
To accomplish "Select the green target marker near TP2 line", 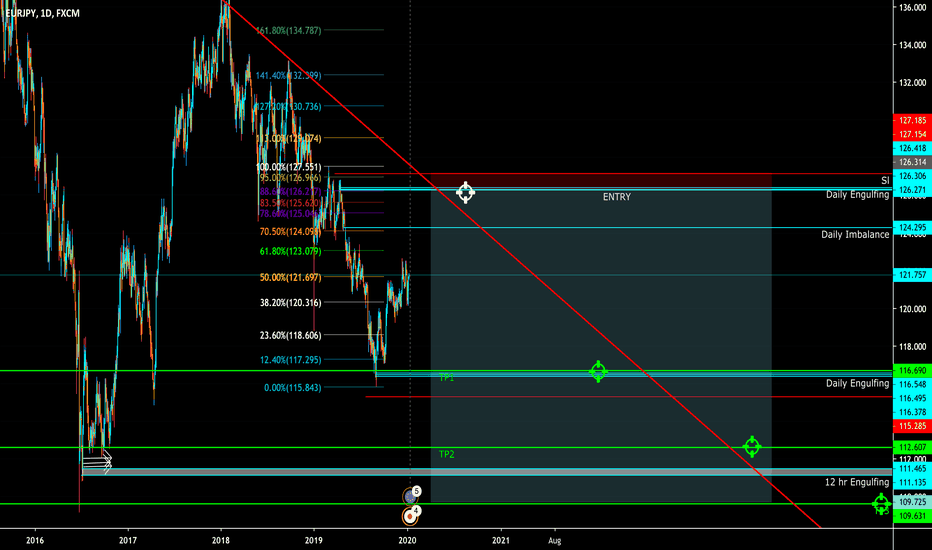I will click(x=752, y=446).
